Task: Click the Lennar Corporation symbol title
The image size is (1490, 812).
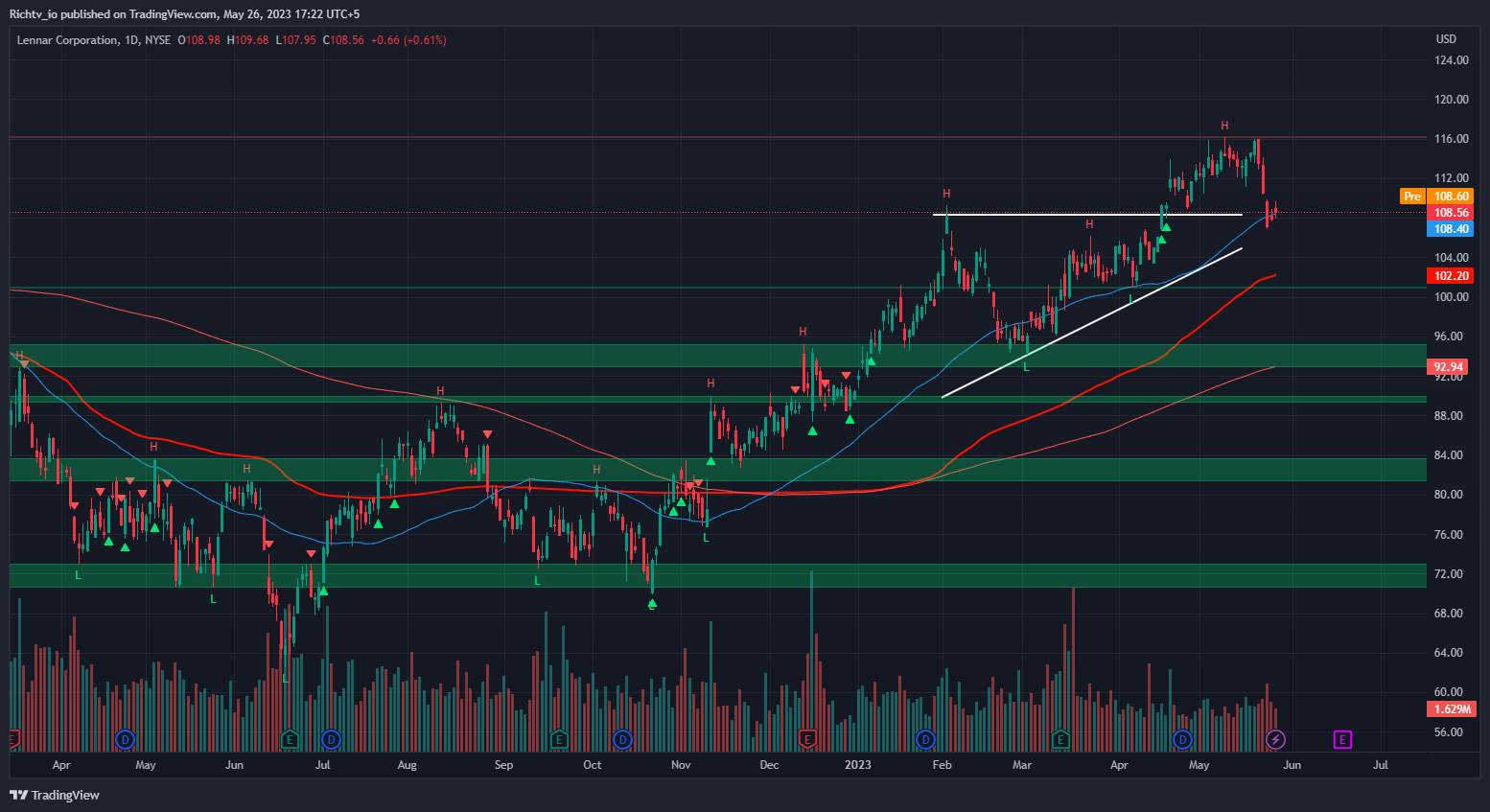Action: [67, 40]
